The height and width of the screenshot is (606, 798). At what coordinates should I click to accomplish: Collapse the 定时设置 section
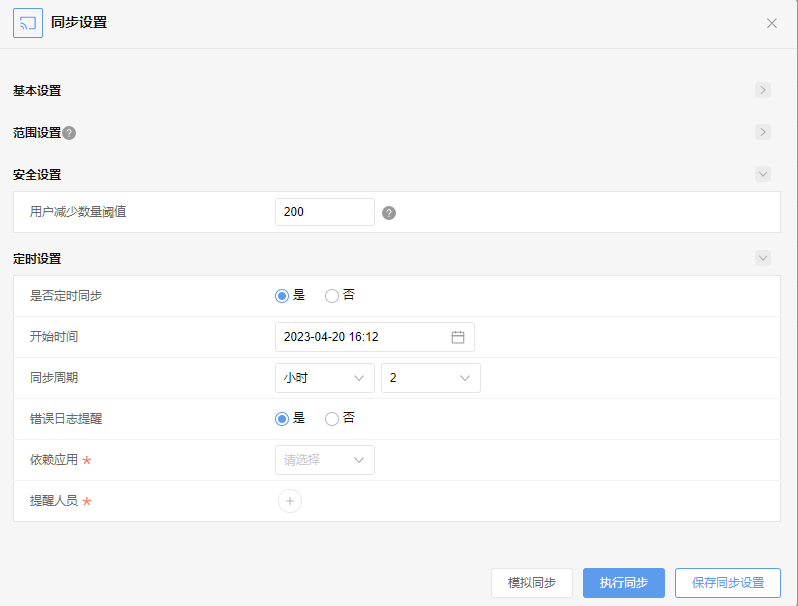(x=763, y=258)
